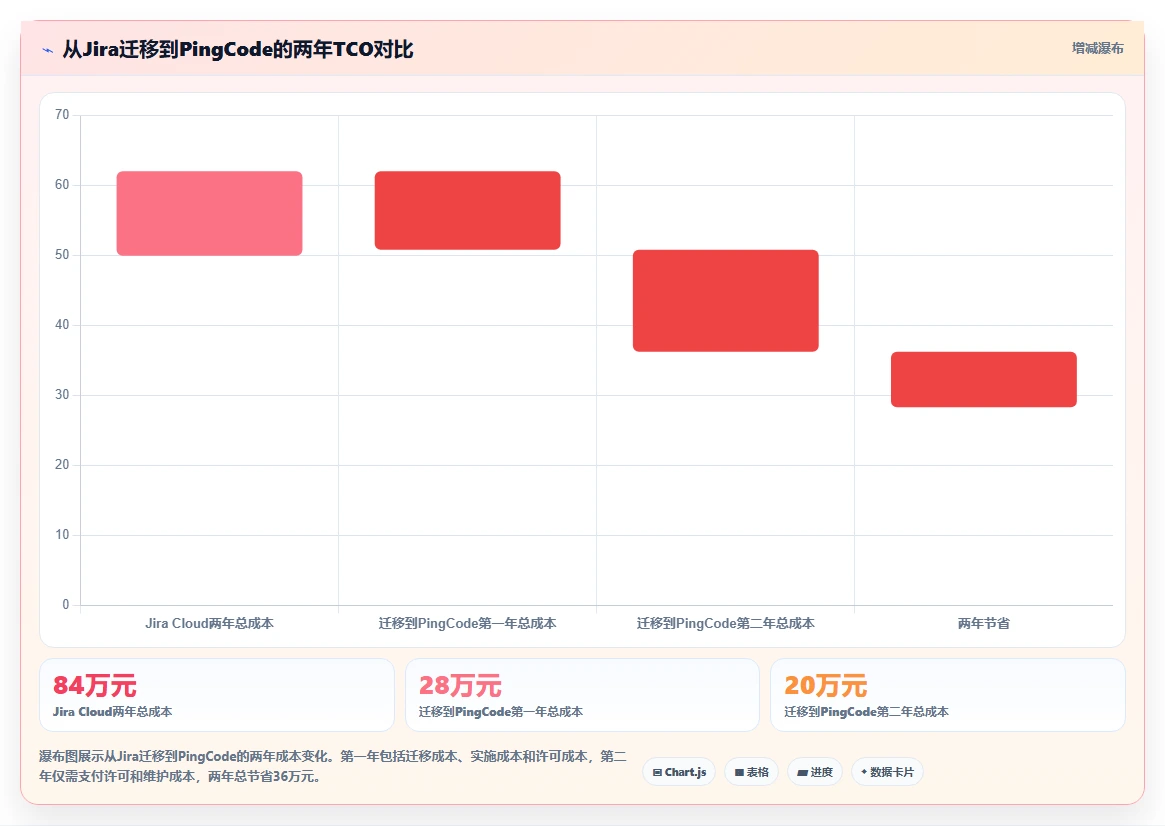Click the red 迁移到PingCode第一年总成本 bar

point(467,210)
